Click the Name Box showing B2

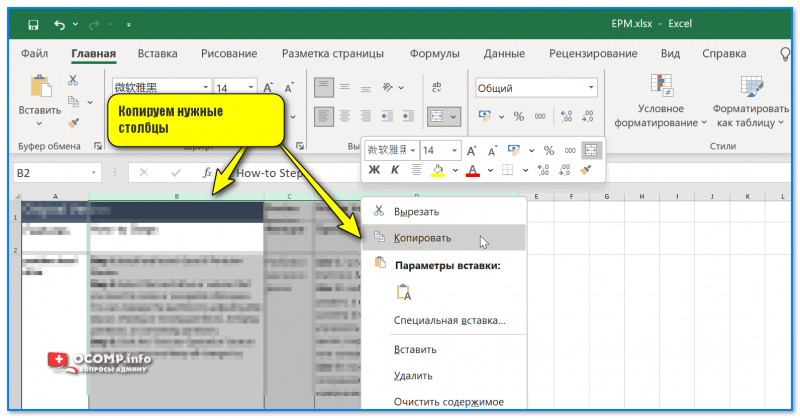point(57,173)
